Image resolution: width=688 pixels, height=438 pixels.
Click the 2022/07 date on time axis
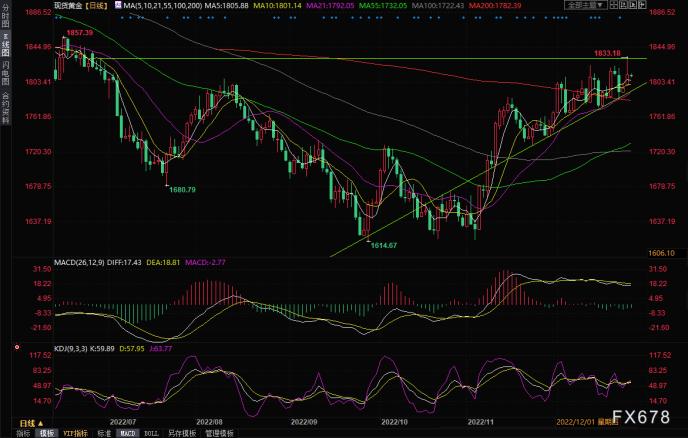coord(122,422)
